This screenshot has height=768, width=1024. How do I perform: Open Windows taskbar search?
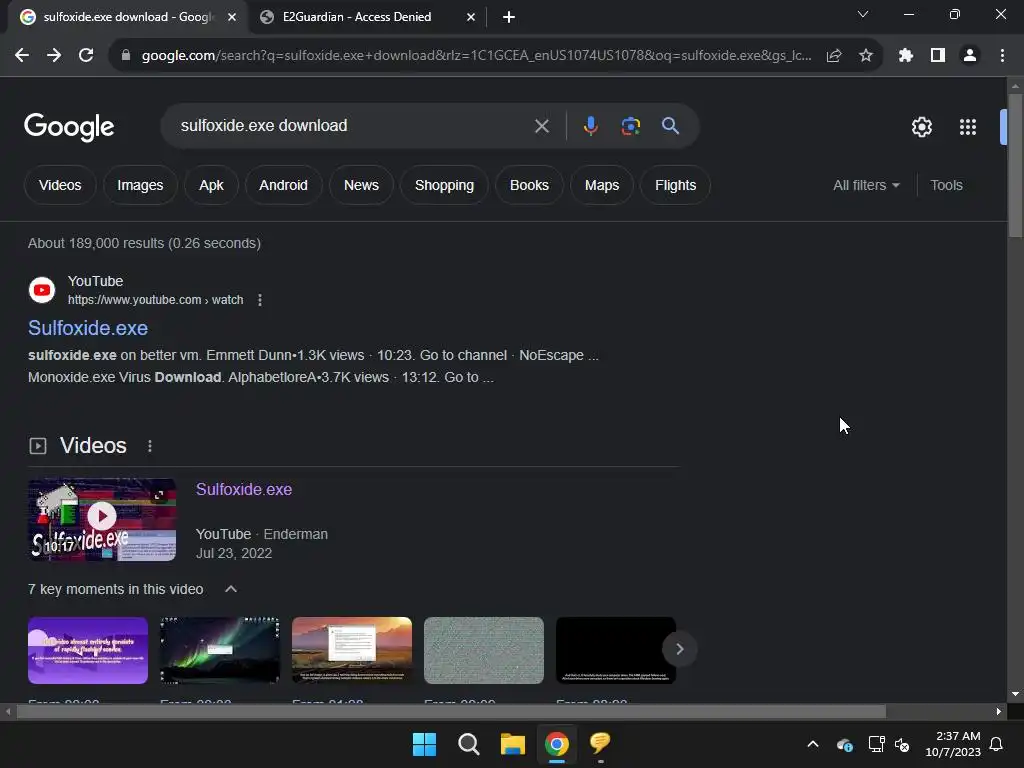click(x=469, y=744)
